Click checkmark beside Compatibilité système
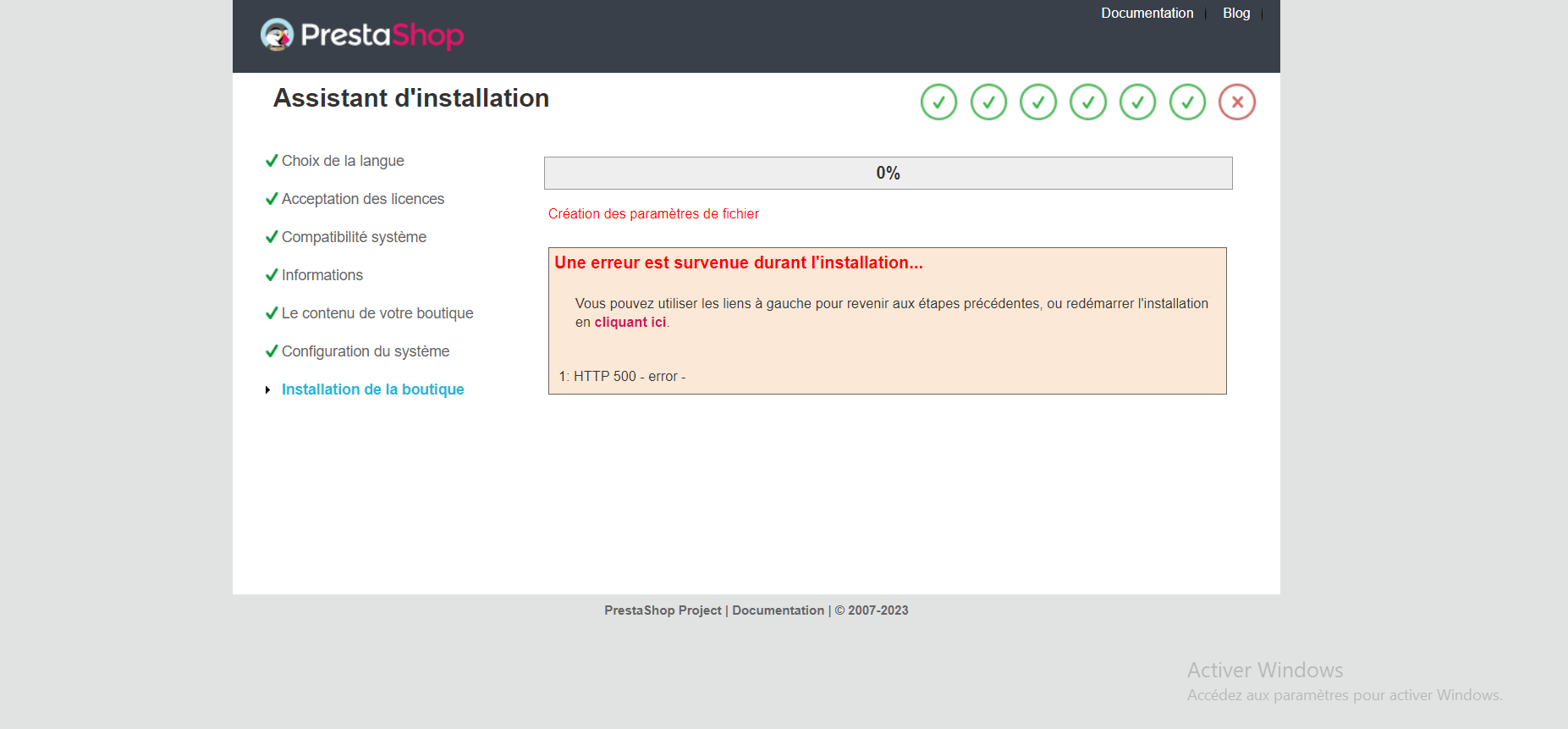 [x=272, y=237]
